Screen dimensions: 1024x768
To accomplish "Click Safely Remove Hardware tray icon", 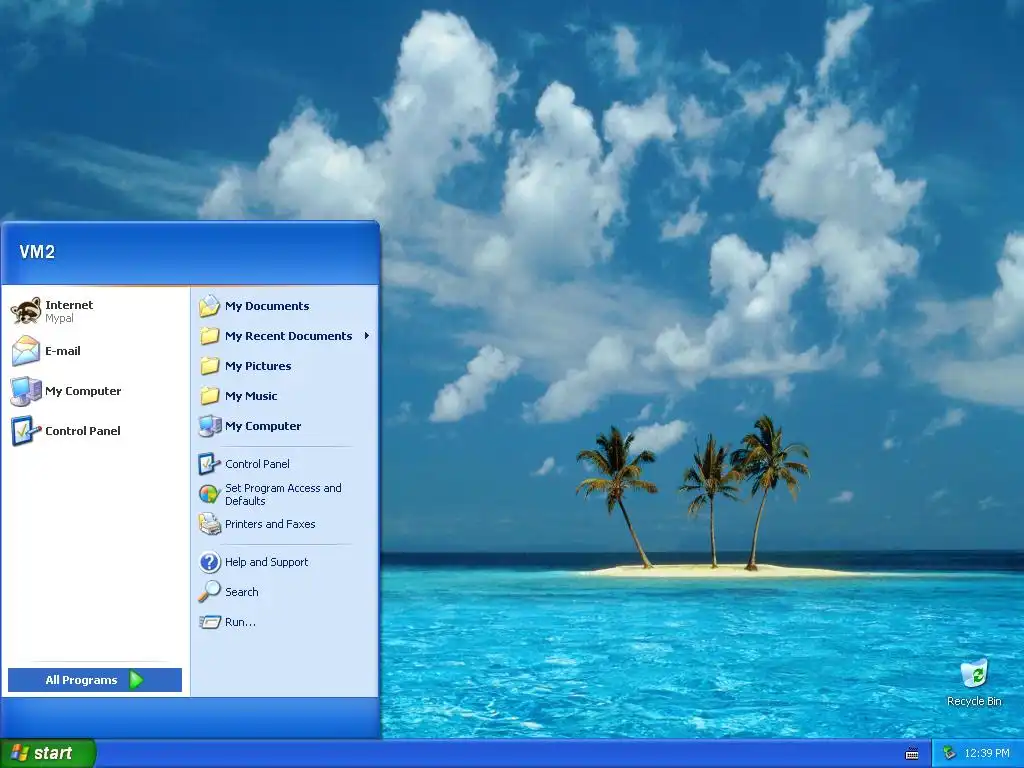I will tap(949, 753).
